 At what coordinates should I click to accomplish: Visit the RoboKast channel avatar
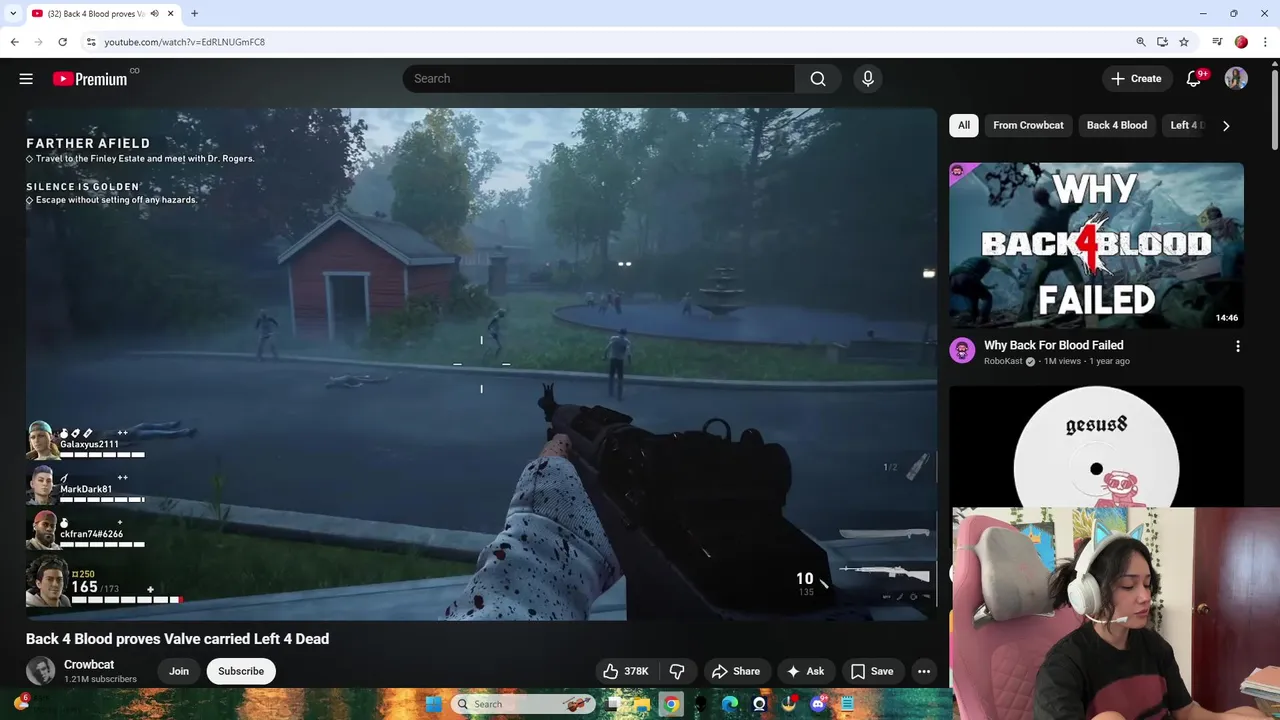click(x=962, y=350)
